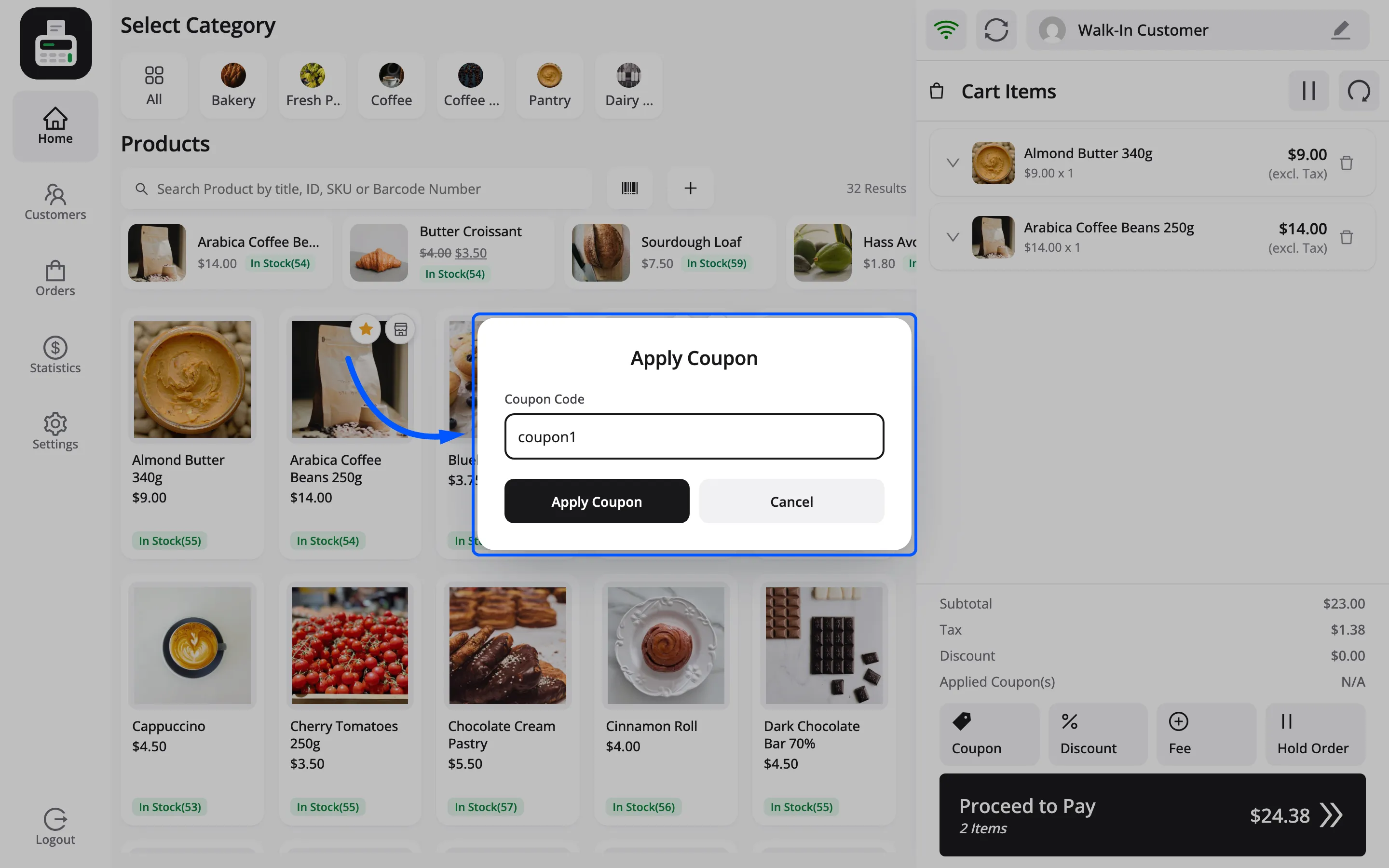This screenshot has height=868, width=1389.
Task: Open the Customers sidebar section
Action: click(x=55, y=202)
